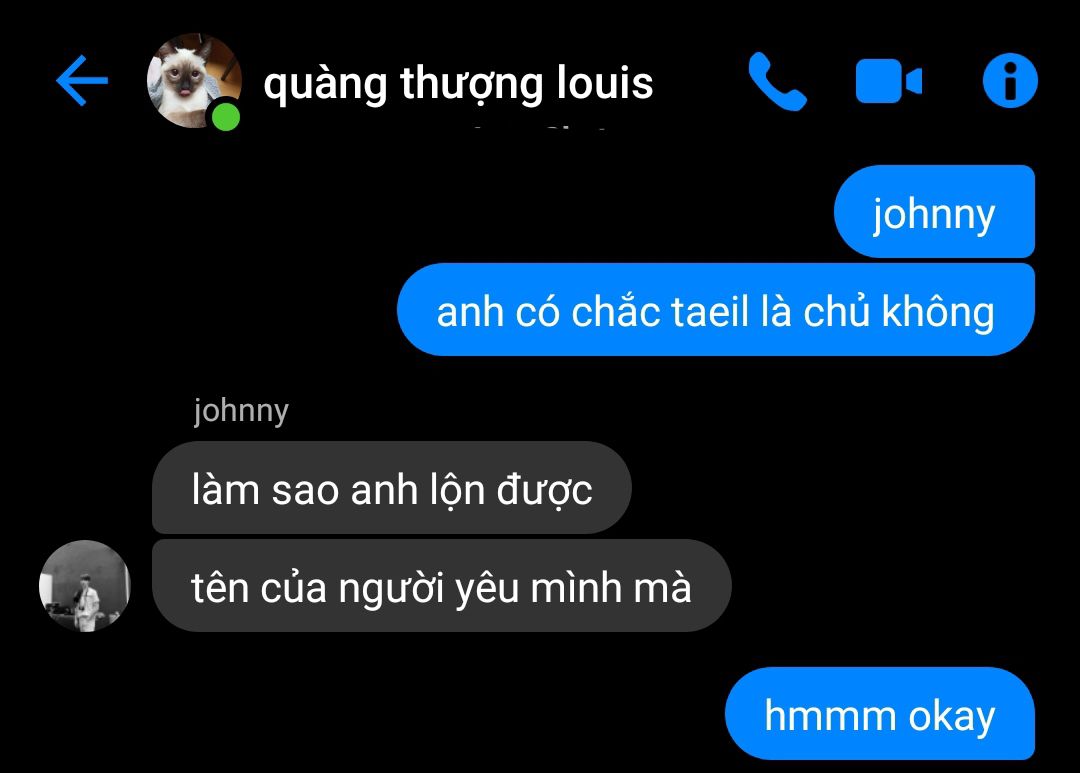The image size is (1080, 773).
Task: Tap the cut-off subtitle under chat name
Action: [x=541, y=127]
